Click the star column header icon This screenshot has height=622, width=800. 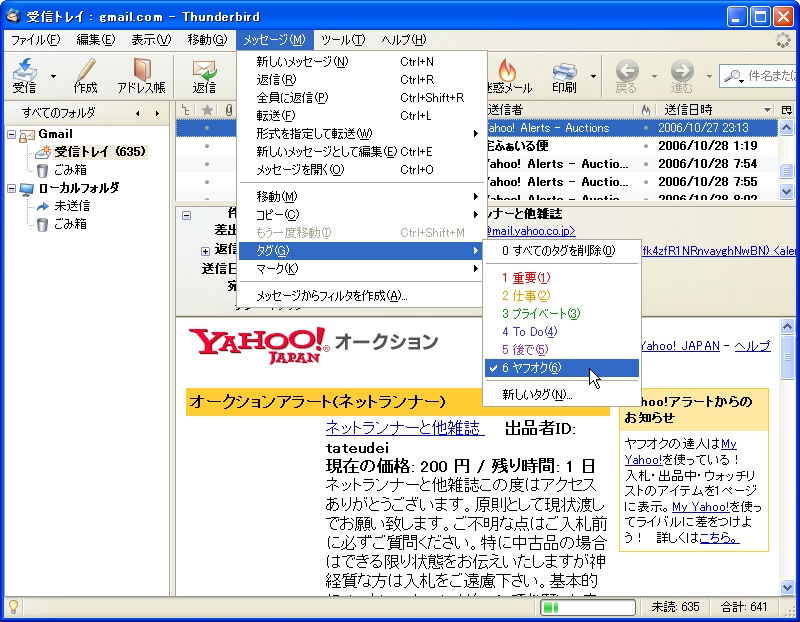coord(207,110)
